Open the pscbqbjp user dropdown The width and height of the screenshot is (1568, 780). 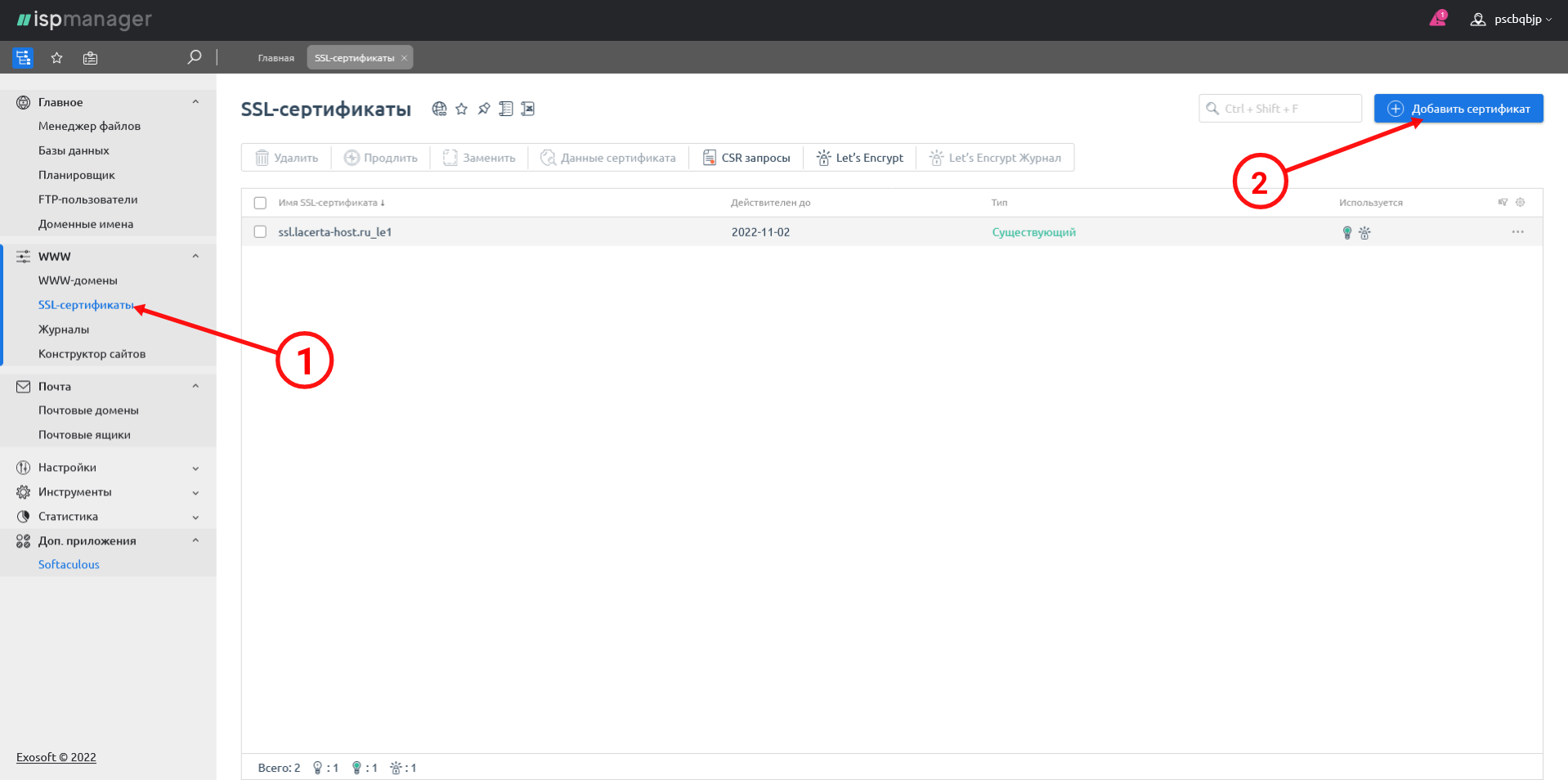pos(1522,19)
